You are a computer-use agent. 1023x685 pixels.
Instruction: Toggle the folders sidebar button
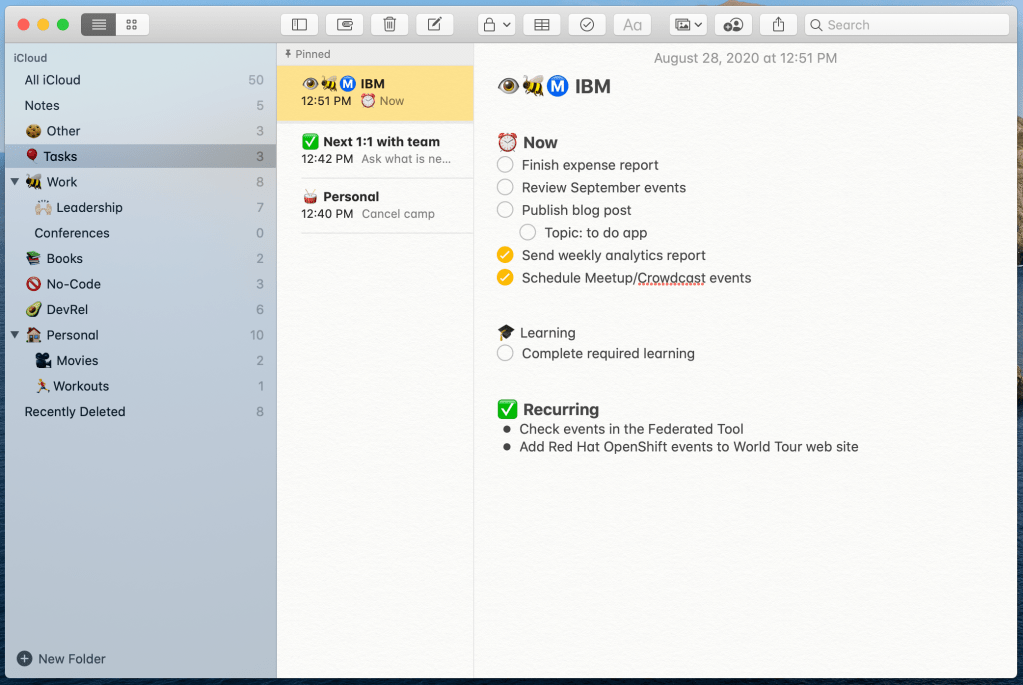[299, 25]
